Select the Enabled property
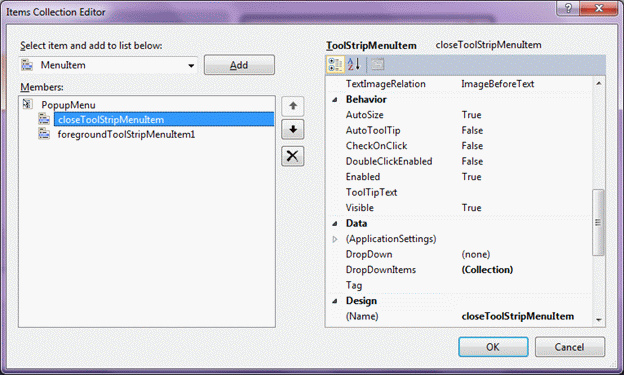Screen dimensions: 624x375 tap(363, 177)
